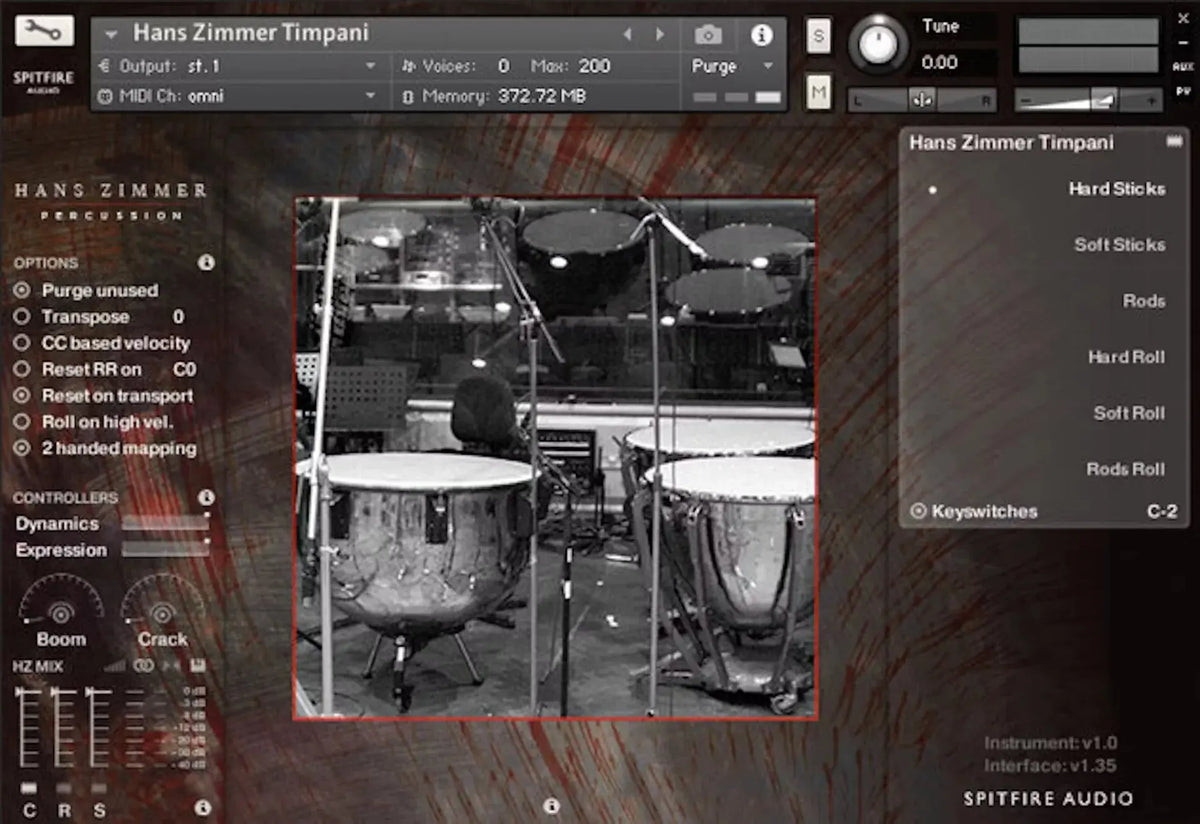Enable the 2 handed mapping option
Viewport: 1200px width, 824px height.
[22, 448]
